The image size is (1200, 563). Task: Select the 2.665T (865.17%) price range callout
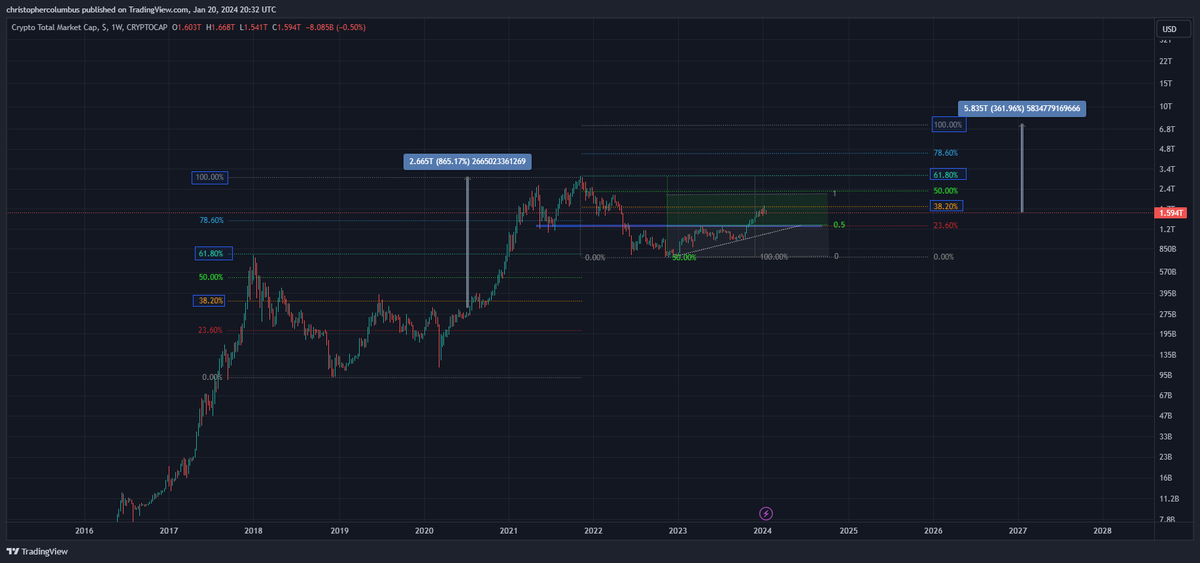(467, 161)
